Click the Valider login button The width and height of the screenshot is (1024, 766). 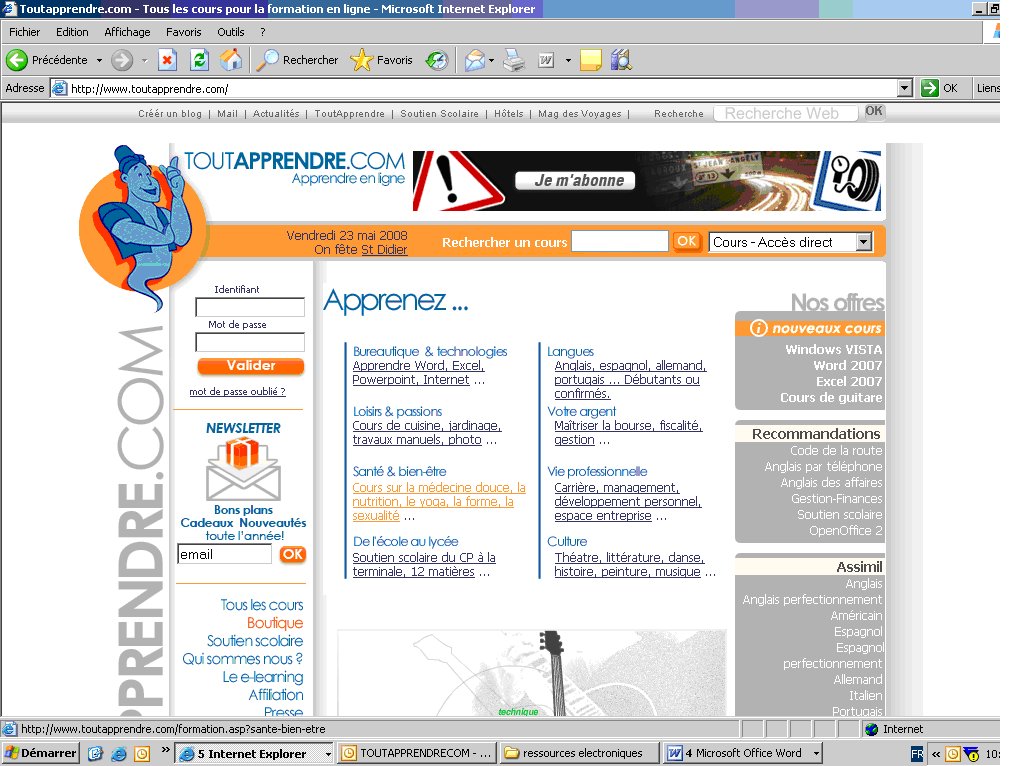click(251, 366)
